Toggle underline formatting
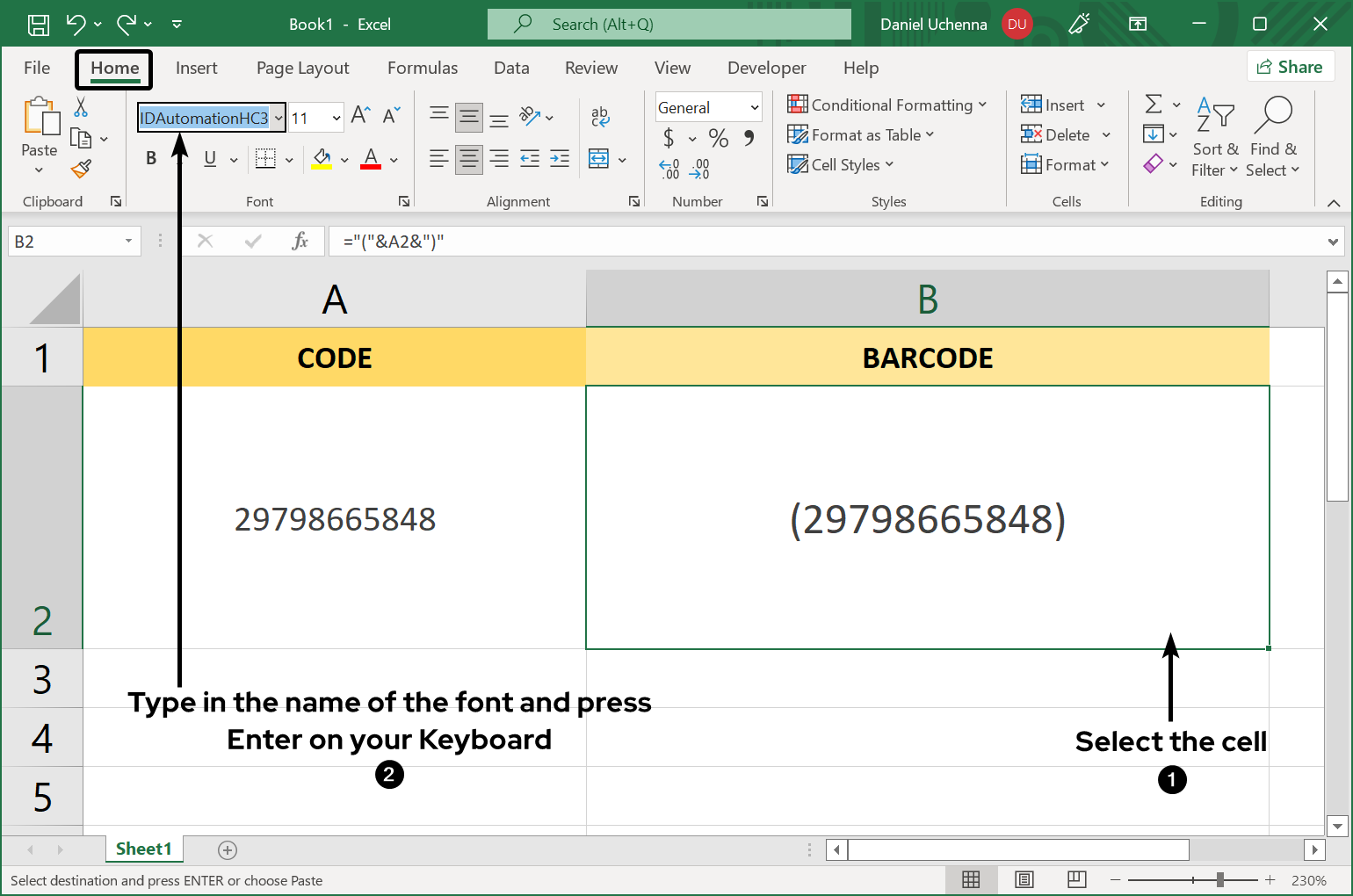 click(x=208, y=158)
